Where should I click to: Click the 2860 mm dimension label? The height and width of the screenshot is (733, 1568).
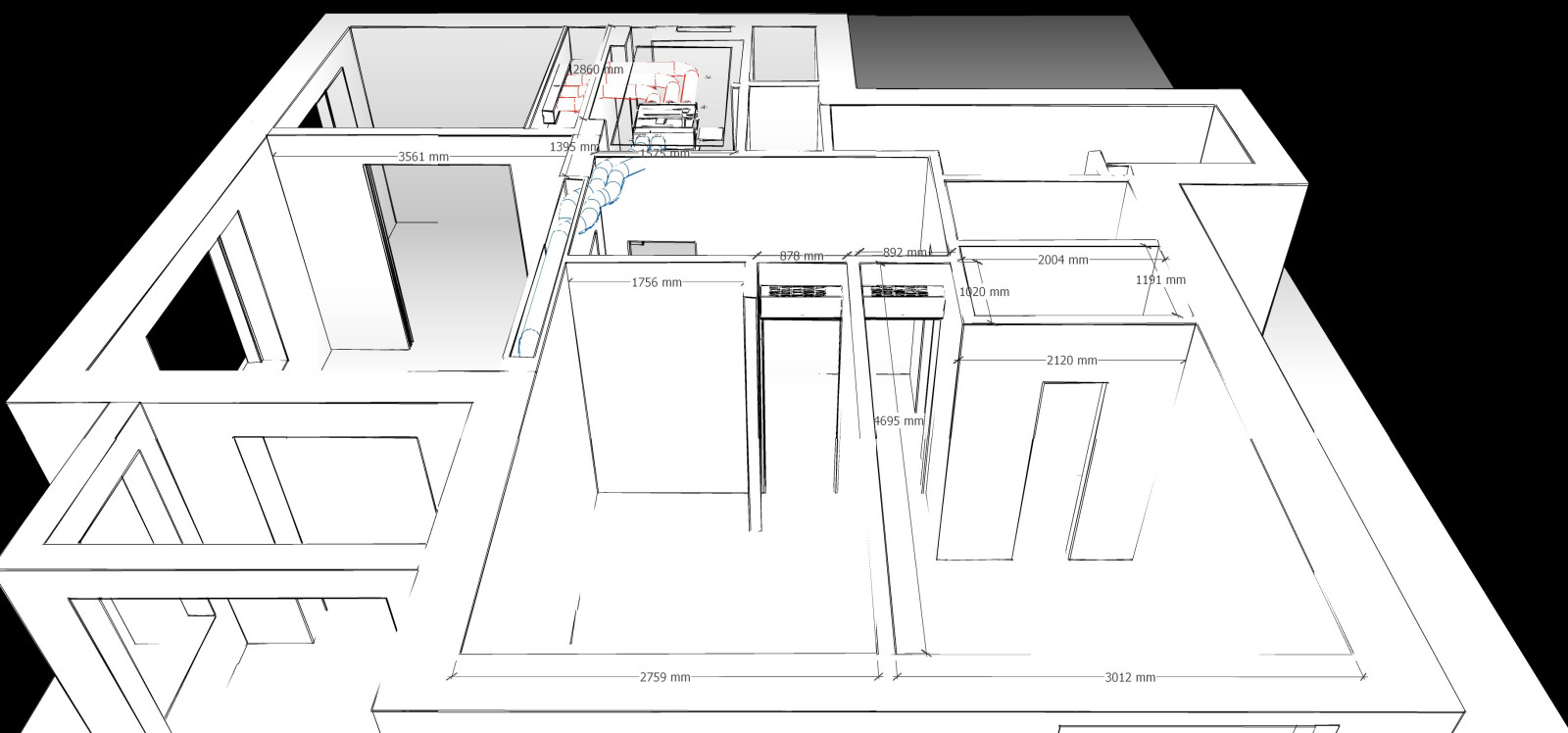(x=597, y=70)
